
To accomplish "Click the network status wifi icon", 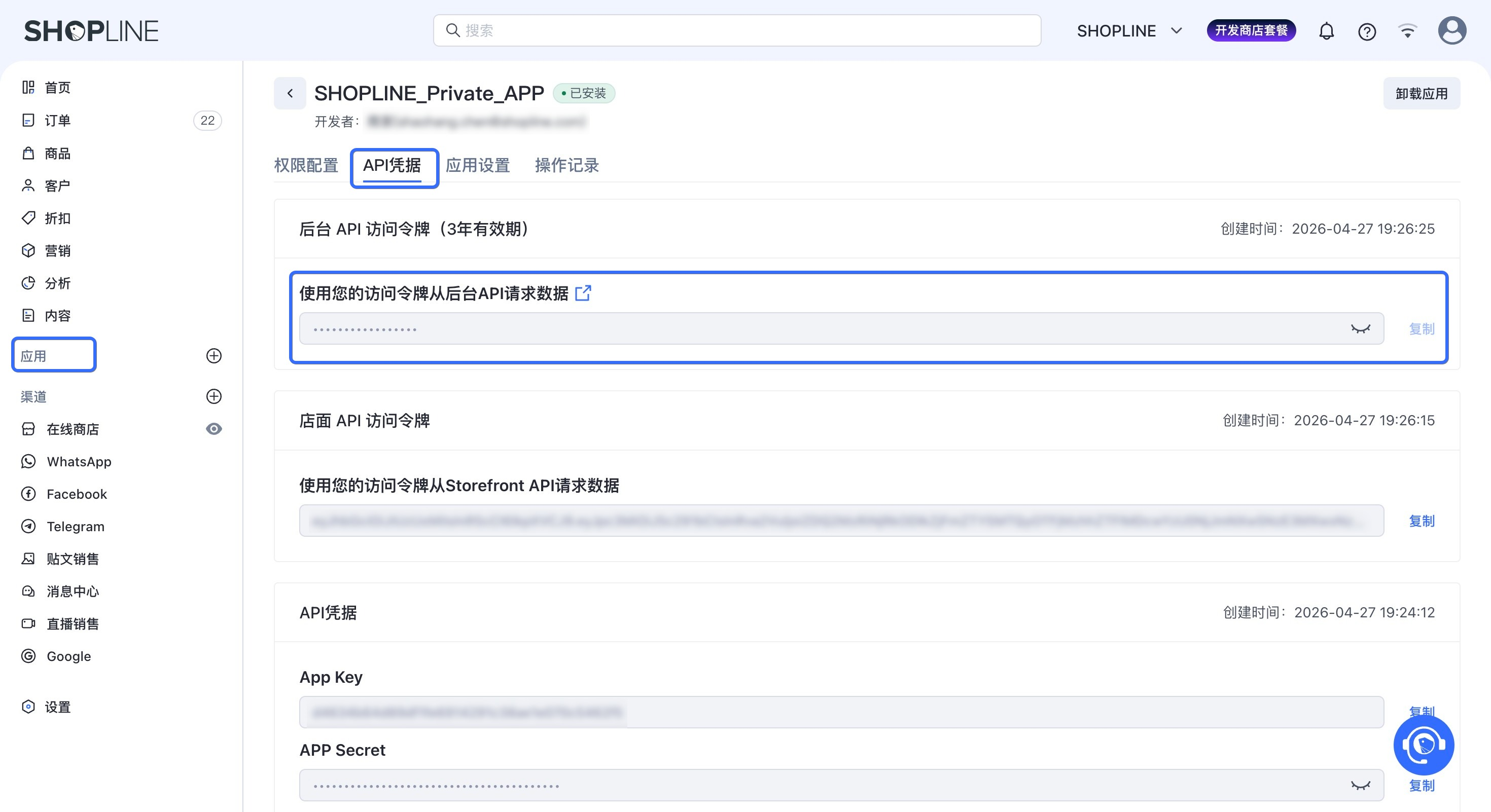I will tap(1407, 30).
